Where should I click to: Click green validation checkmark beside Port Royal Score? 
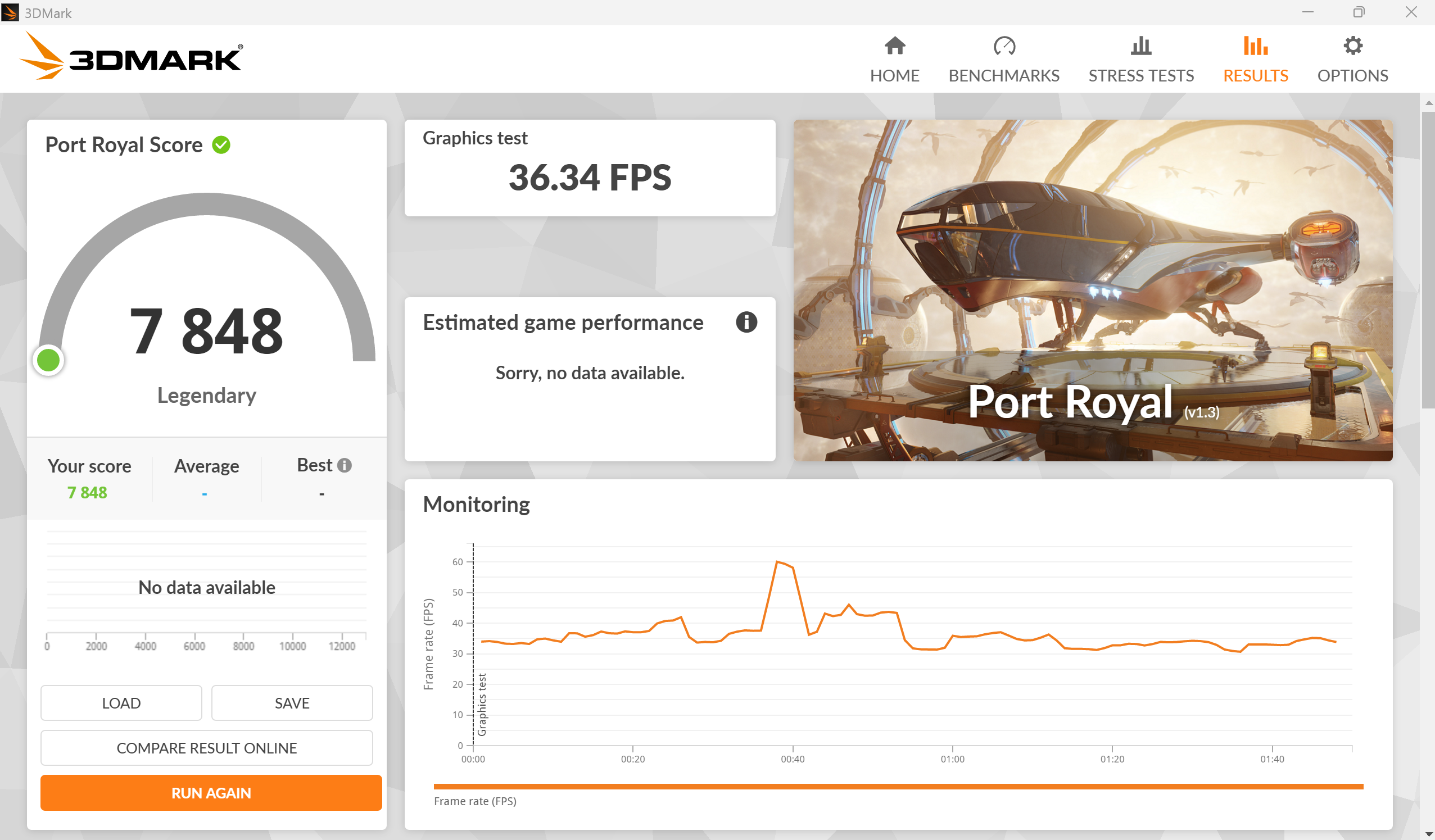[221, 145]
